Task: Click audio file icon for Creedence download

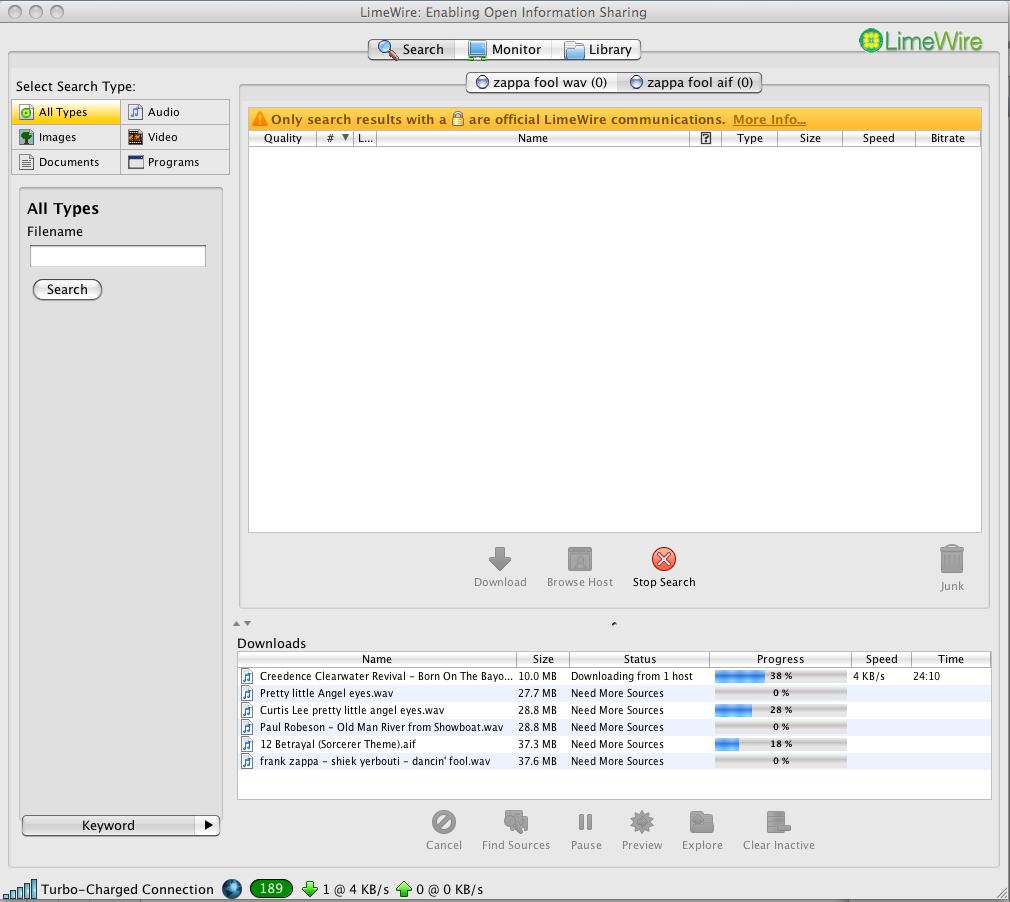Action: tap(247, 676)
